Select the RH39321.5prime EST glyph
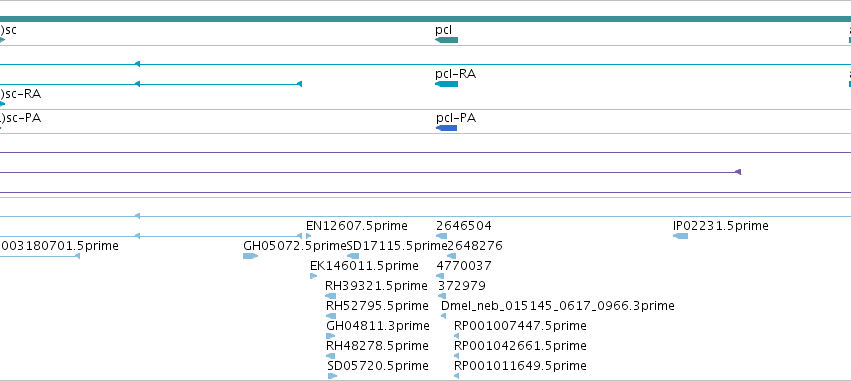The height and width of the screenshot is (381, 851). click(331, 296)
